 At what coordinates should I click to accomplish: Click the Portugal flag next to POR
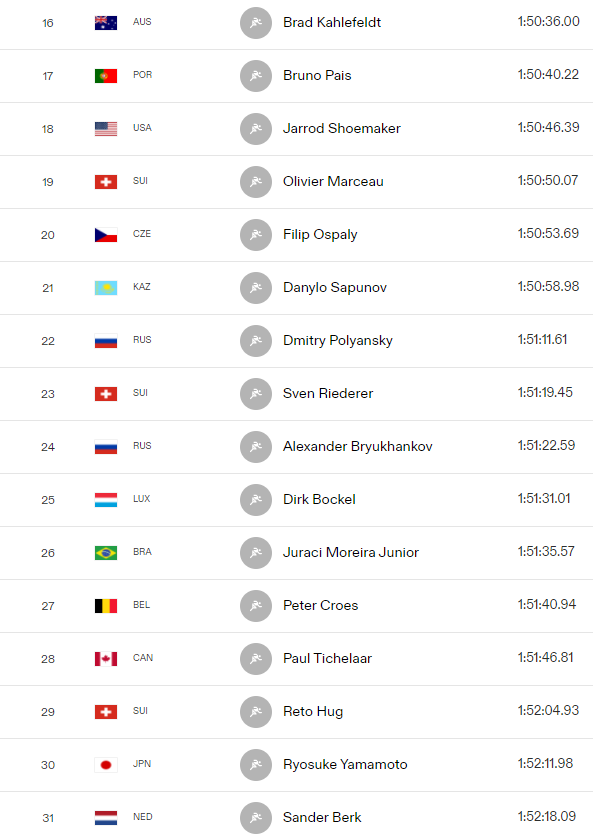[x=106, y=76]
